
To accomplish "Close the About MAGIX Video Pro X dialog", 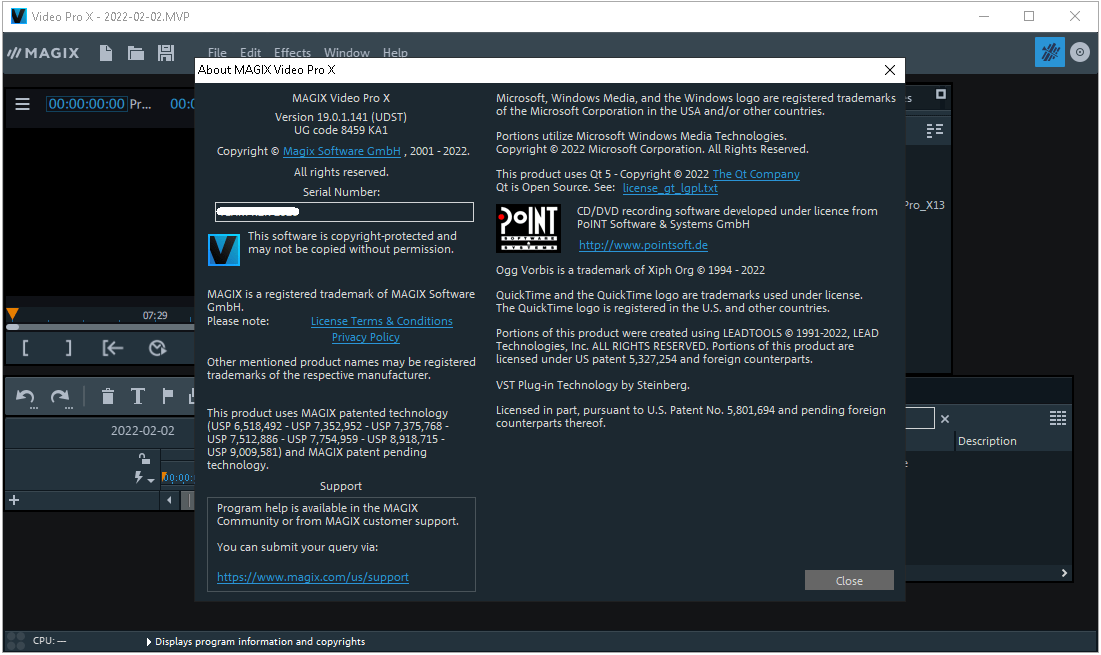I will 890,70.
